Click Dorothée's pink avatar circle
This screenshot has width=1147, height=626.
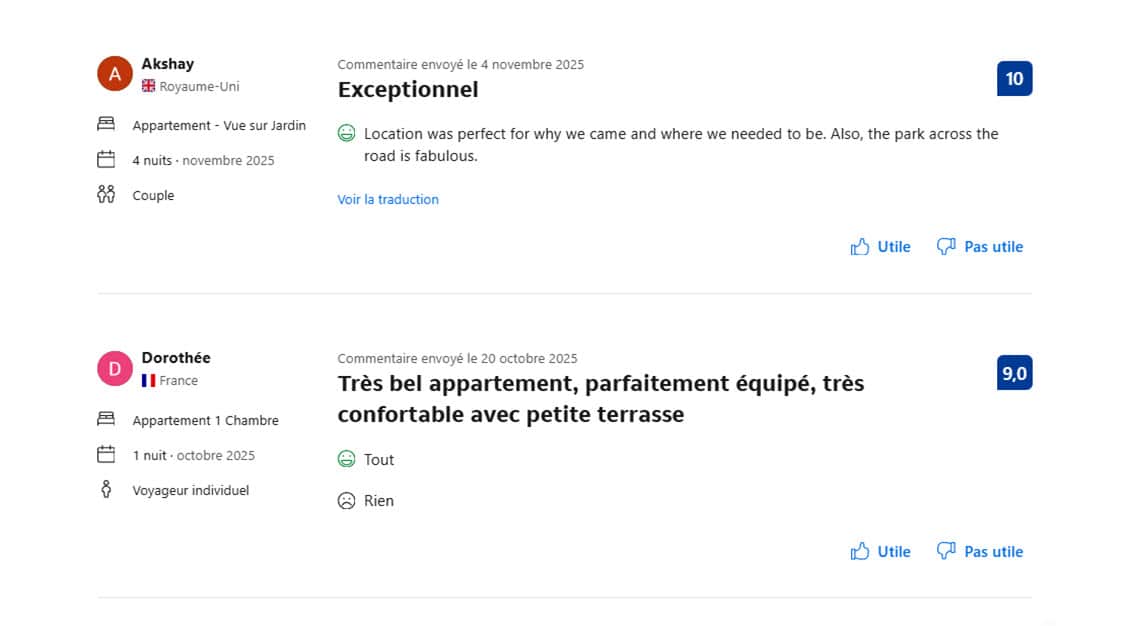tap(115, 369)
